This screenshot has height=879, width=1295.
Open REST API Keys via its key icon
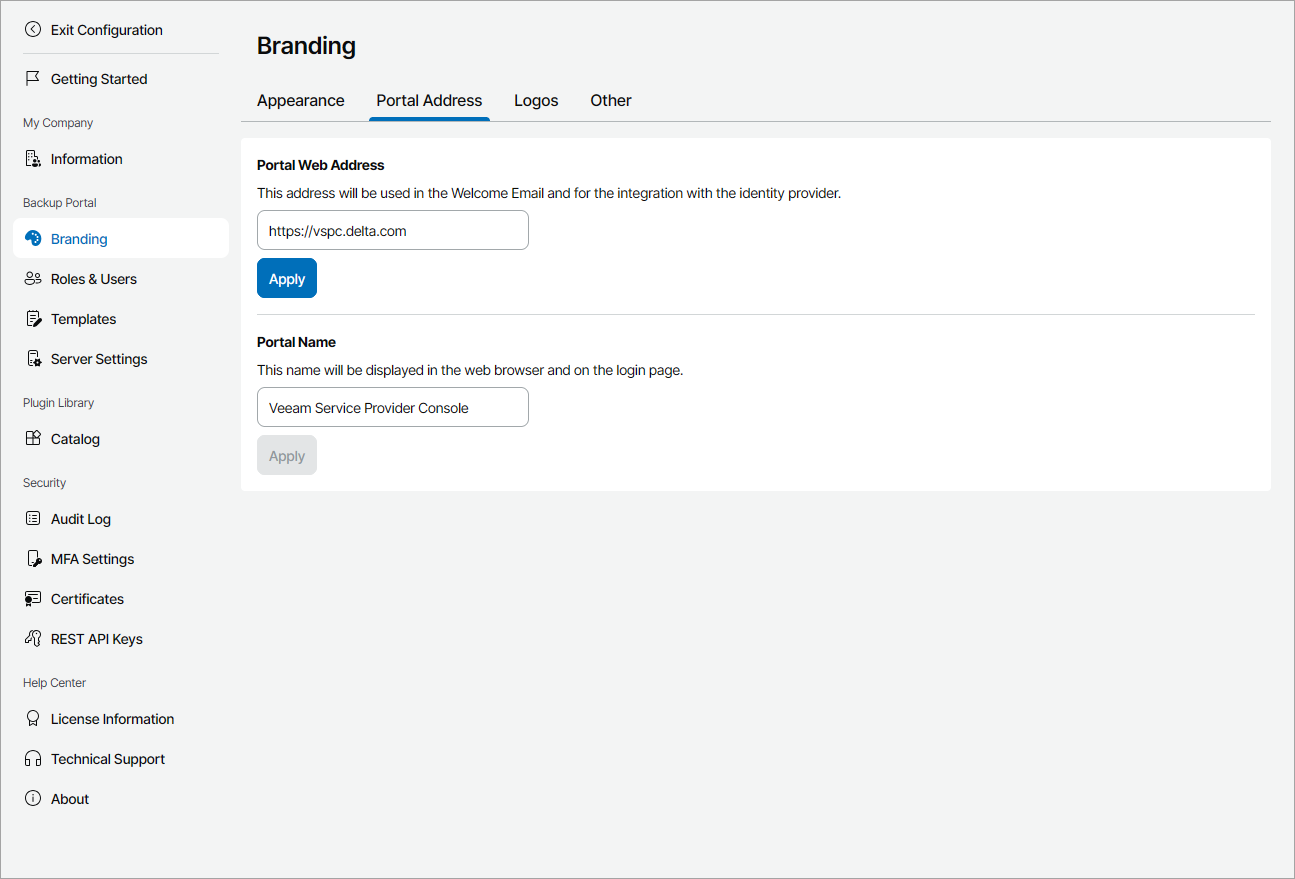point(33,638)
